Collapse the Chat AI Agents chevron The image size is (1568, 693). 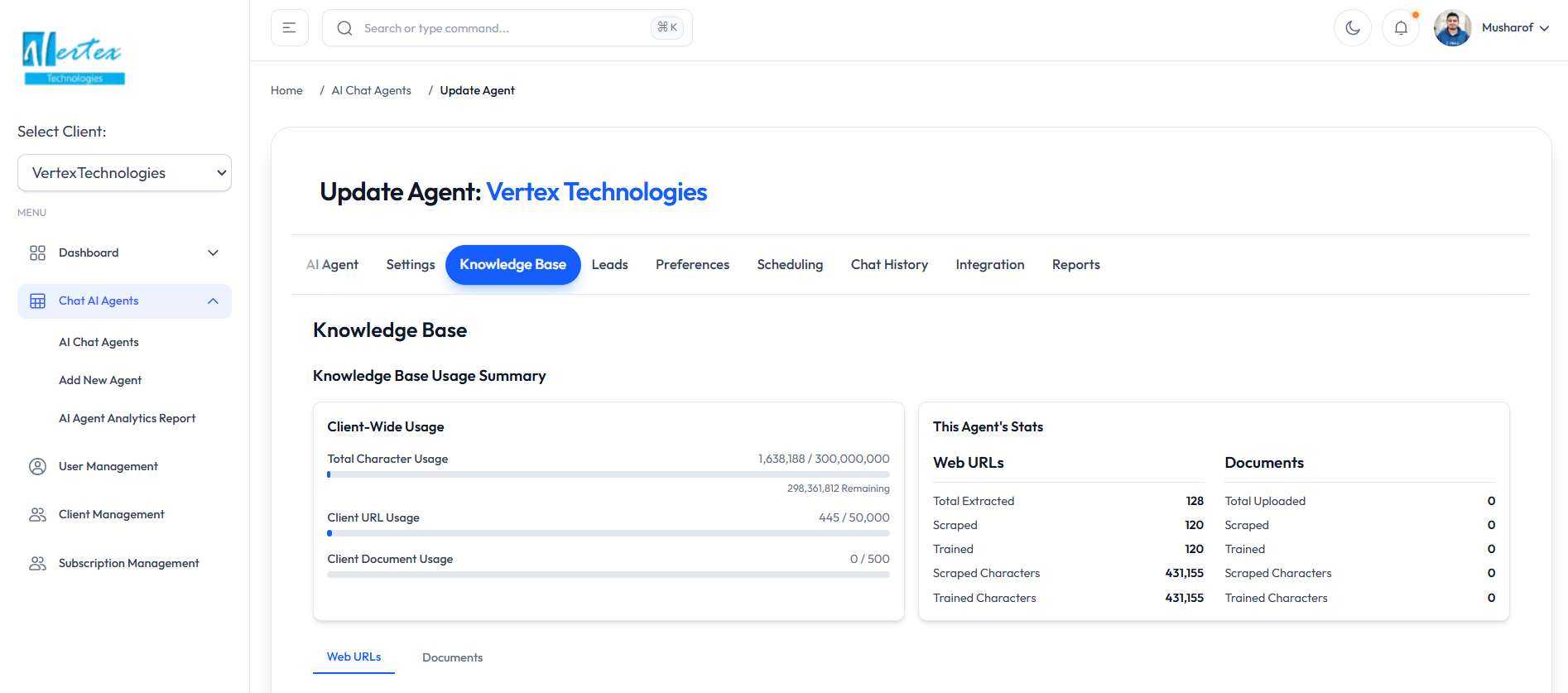213,301
